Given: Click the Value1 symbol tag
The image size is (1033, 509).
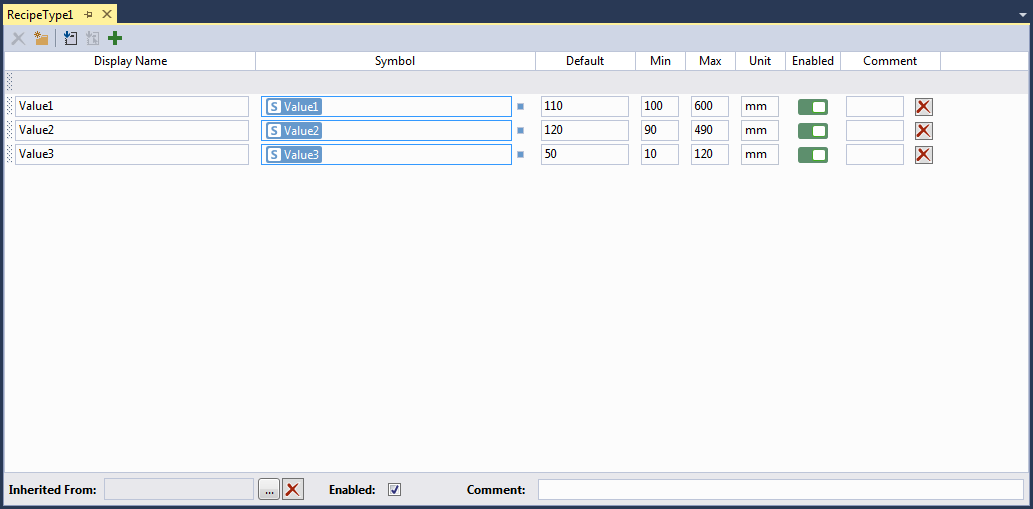Looking at the screenshot, I should click(294, 107).
